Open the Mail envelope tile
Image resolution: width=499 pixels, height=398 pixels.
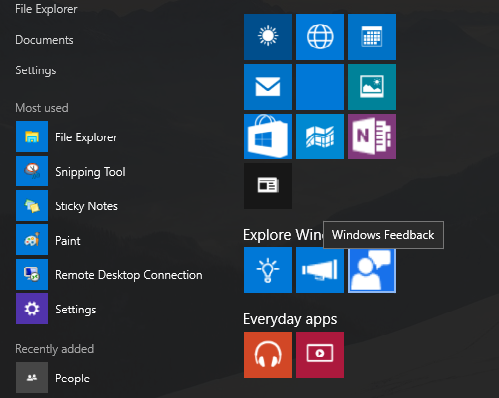pos(268,87)
